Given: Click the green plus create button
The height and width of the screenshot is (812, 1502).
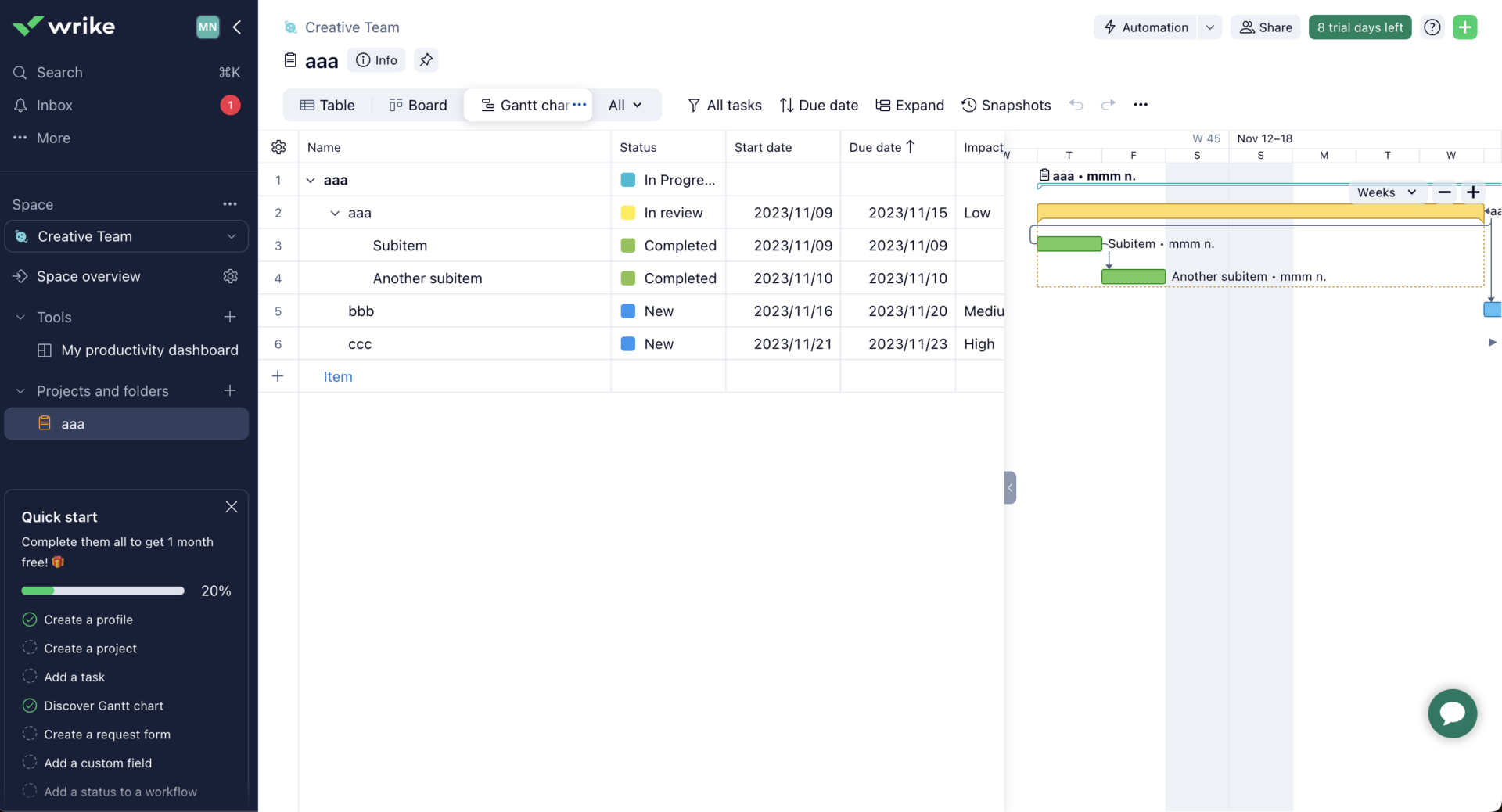Looking at the screenshot, I should pos(1464,27).
